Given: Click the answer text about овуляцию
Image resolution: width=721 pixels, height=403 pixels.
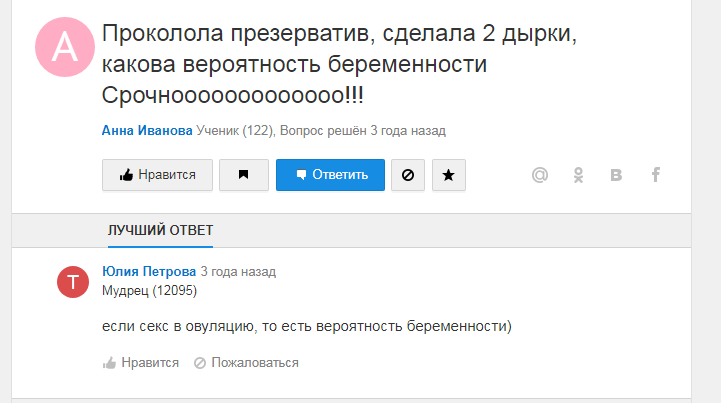Looking at the screenshot, I should [x=307, y=326].
